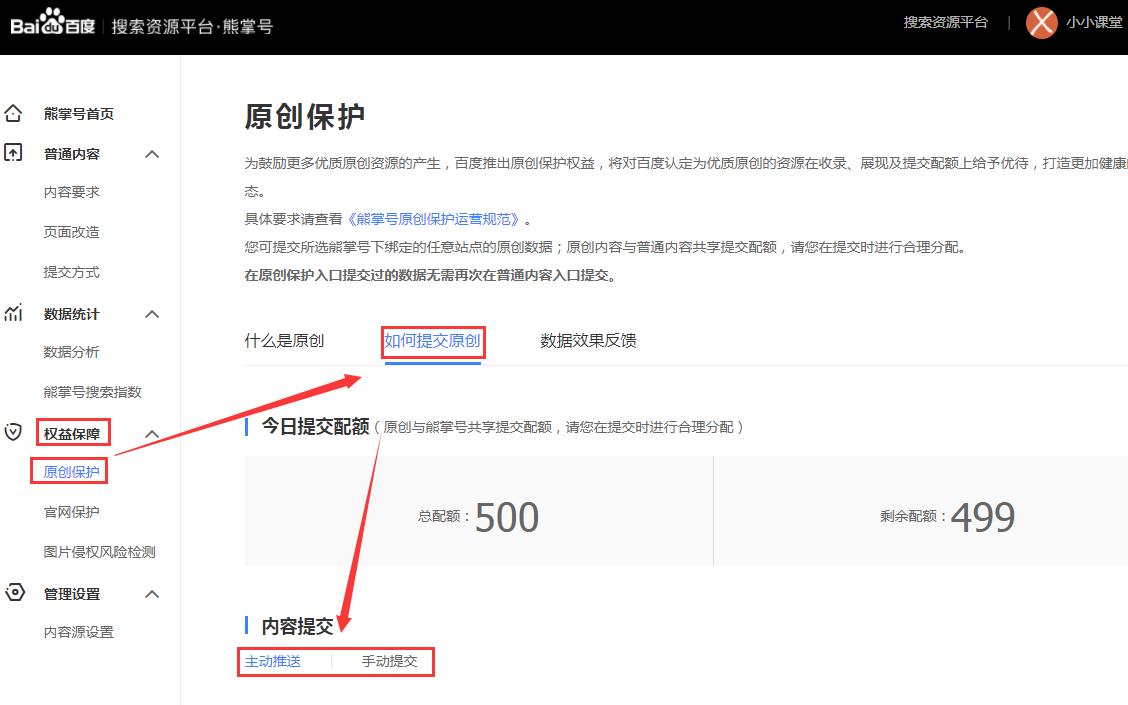Collapse the 权益保障 sidebar section

(152, 432)
